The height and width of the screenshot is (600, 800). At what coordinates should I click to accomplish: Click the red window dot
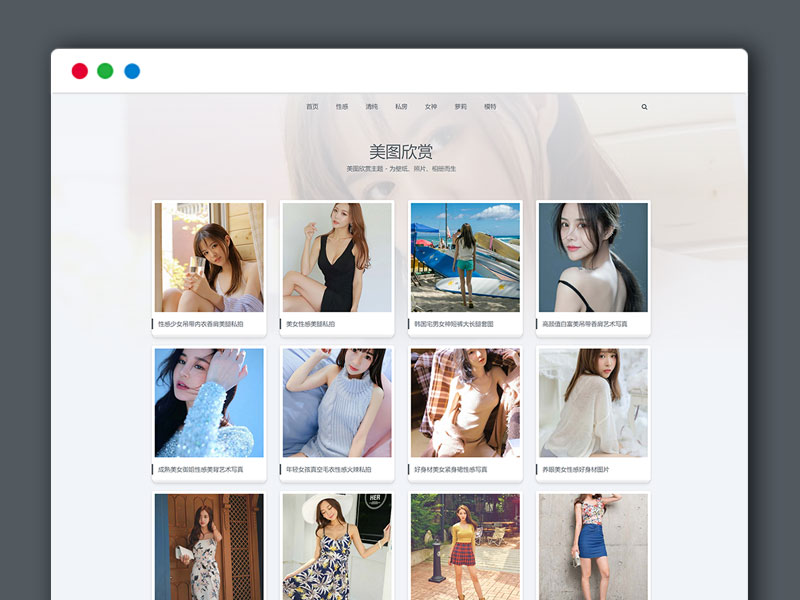click(79, 71)
